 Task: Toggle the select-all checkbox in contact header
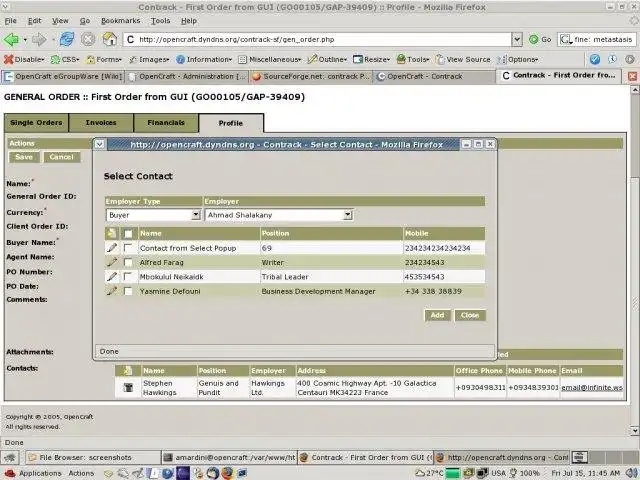(128, 234)
